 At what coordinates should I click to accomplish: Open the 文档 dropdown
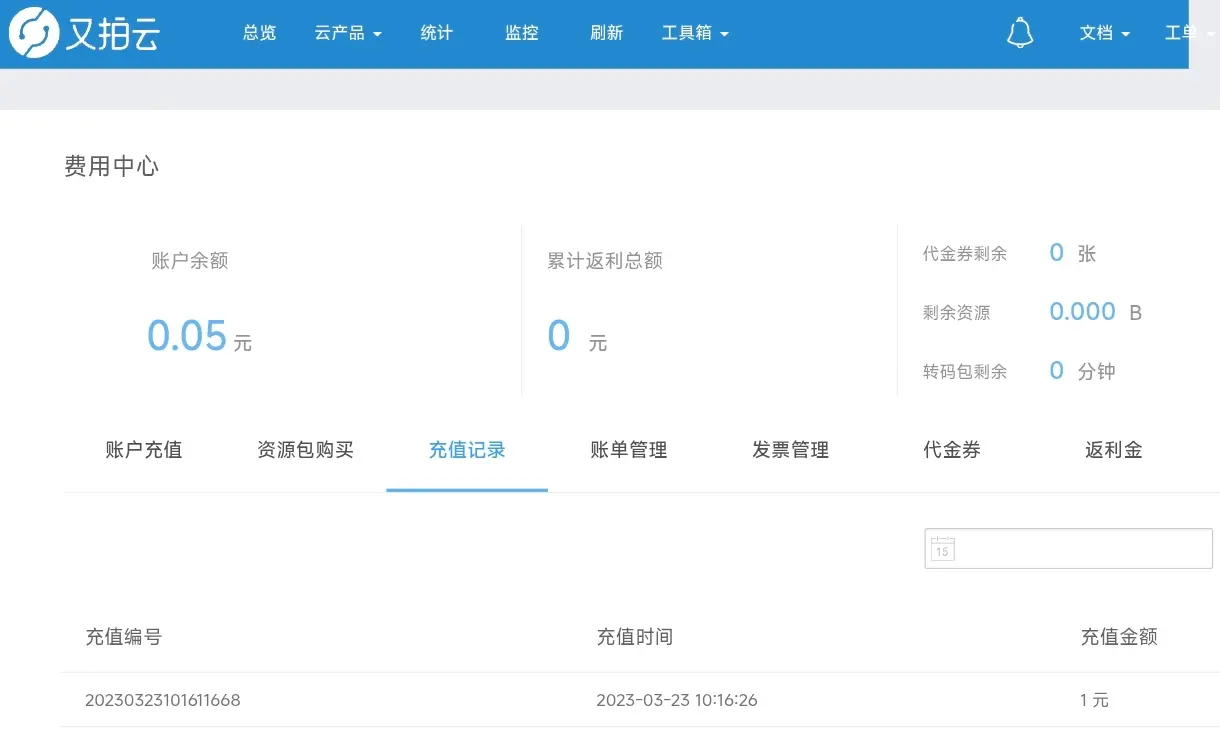pyautogui.click(x=1104, y=33)
